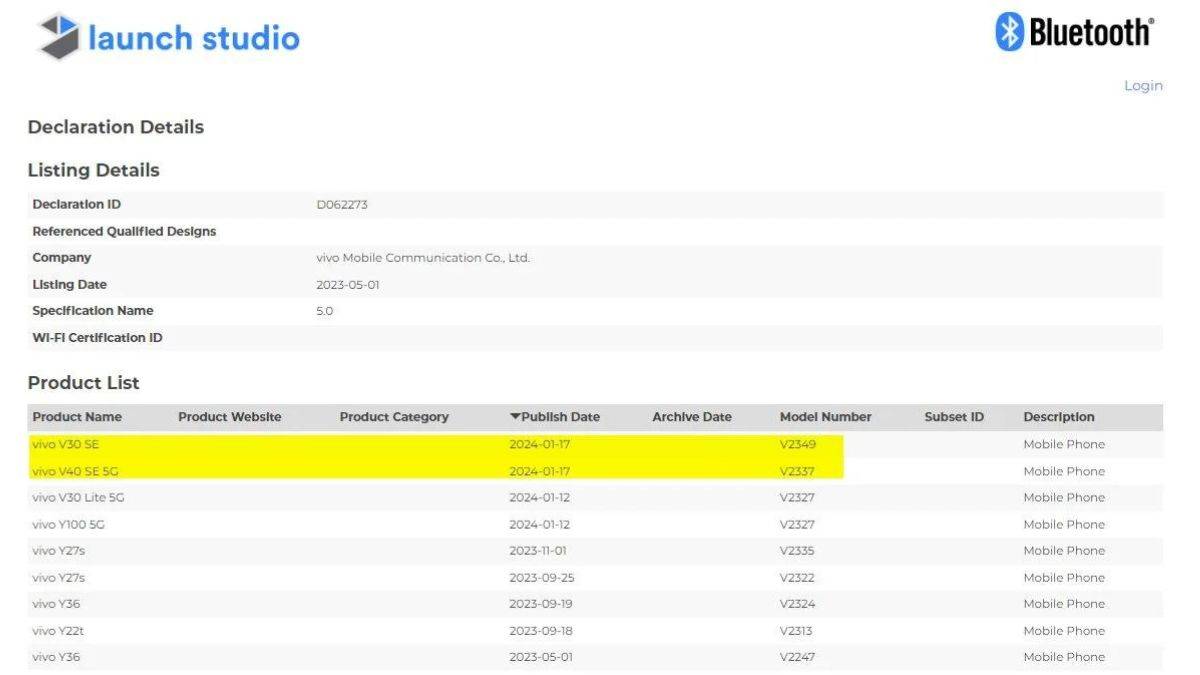Click the Archive Date column header
The image size is (1200, 675).
coord(692,417)
